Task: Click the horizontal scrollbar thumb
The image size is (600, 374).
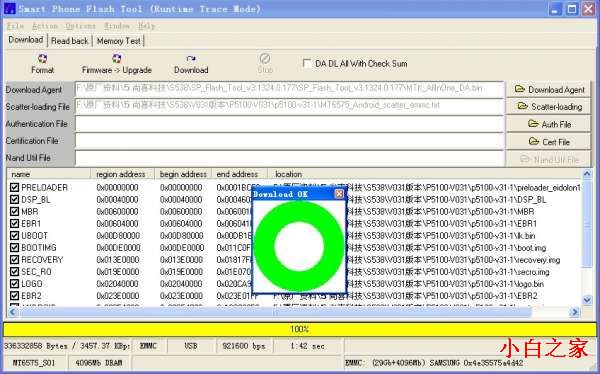Action: coord(275,312)
